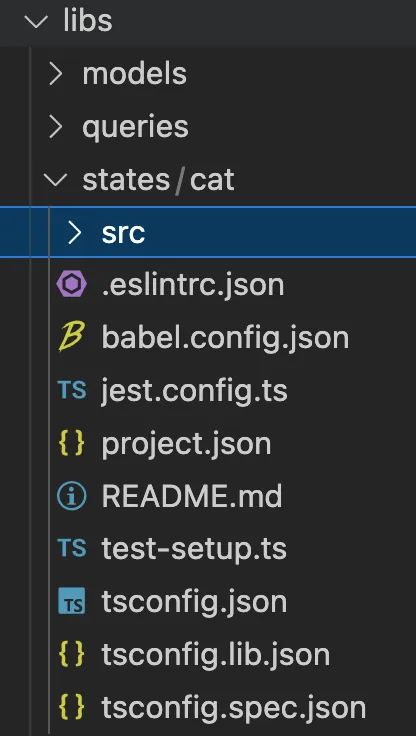The width and height of the screenshot is (416, 736).
Task: Click the Babel icon beside babel.config.json
Action: 71,337
